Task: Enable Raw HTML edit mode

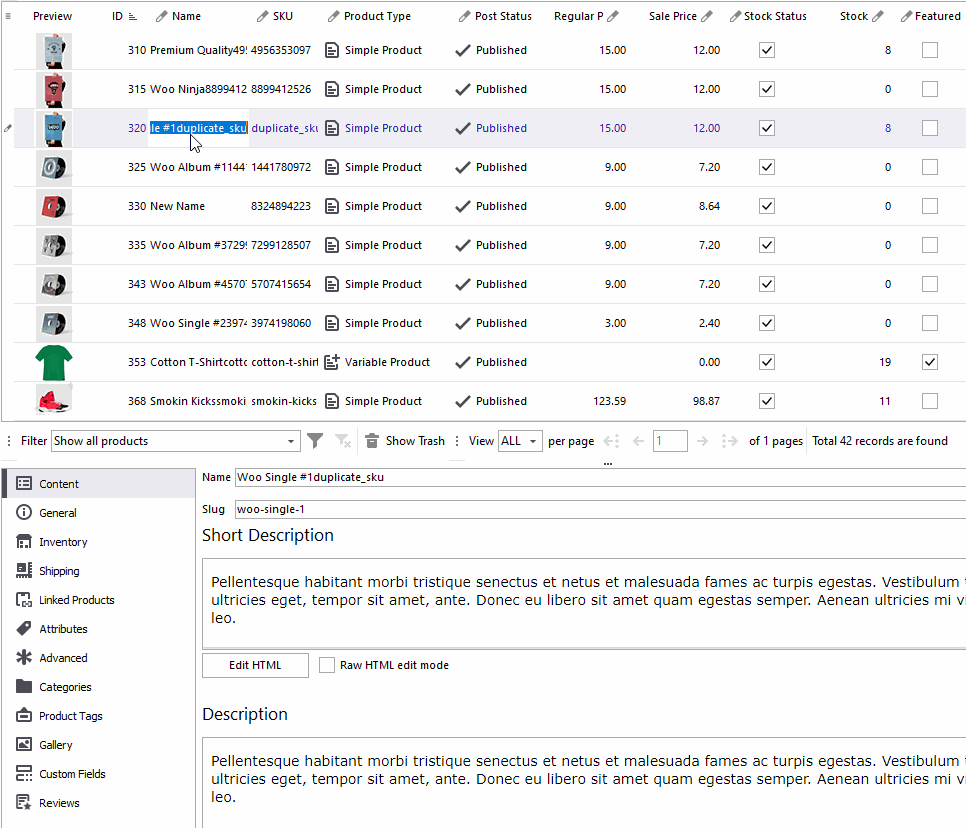Action: click(x=327, y=665)
